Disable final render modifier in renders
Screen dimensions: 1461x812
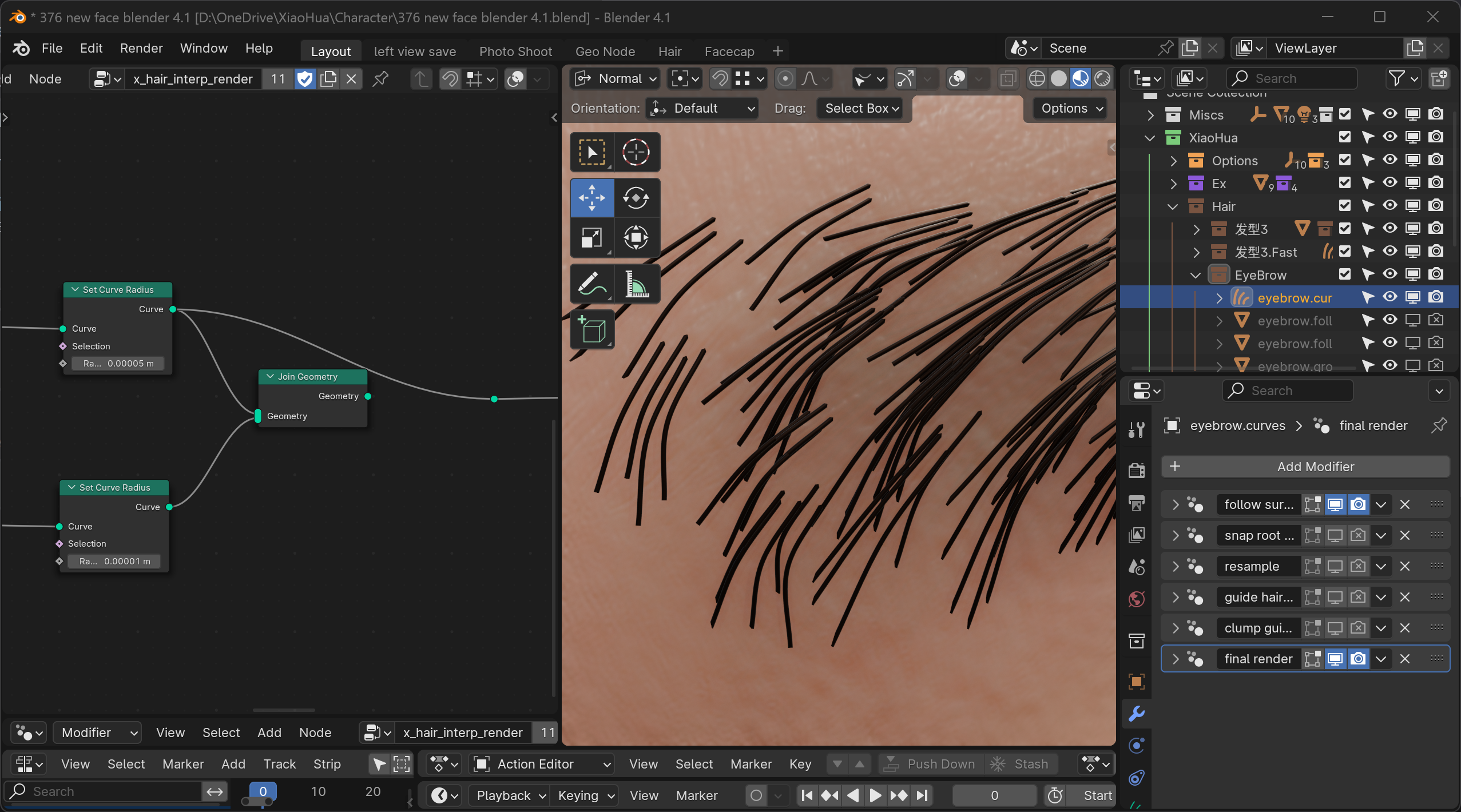tap(1358, 659)
